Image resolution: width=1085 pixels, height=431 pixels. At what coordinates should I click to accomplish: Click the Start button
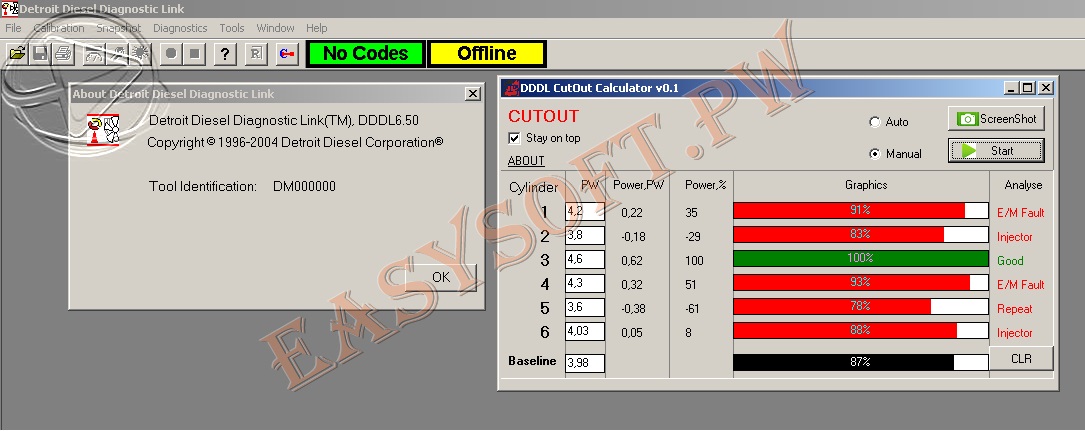pos(996,151)
